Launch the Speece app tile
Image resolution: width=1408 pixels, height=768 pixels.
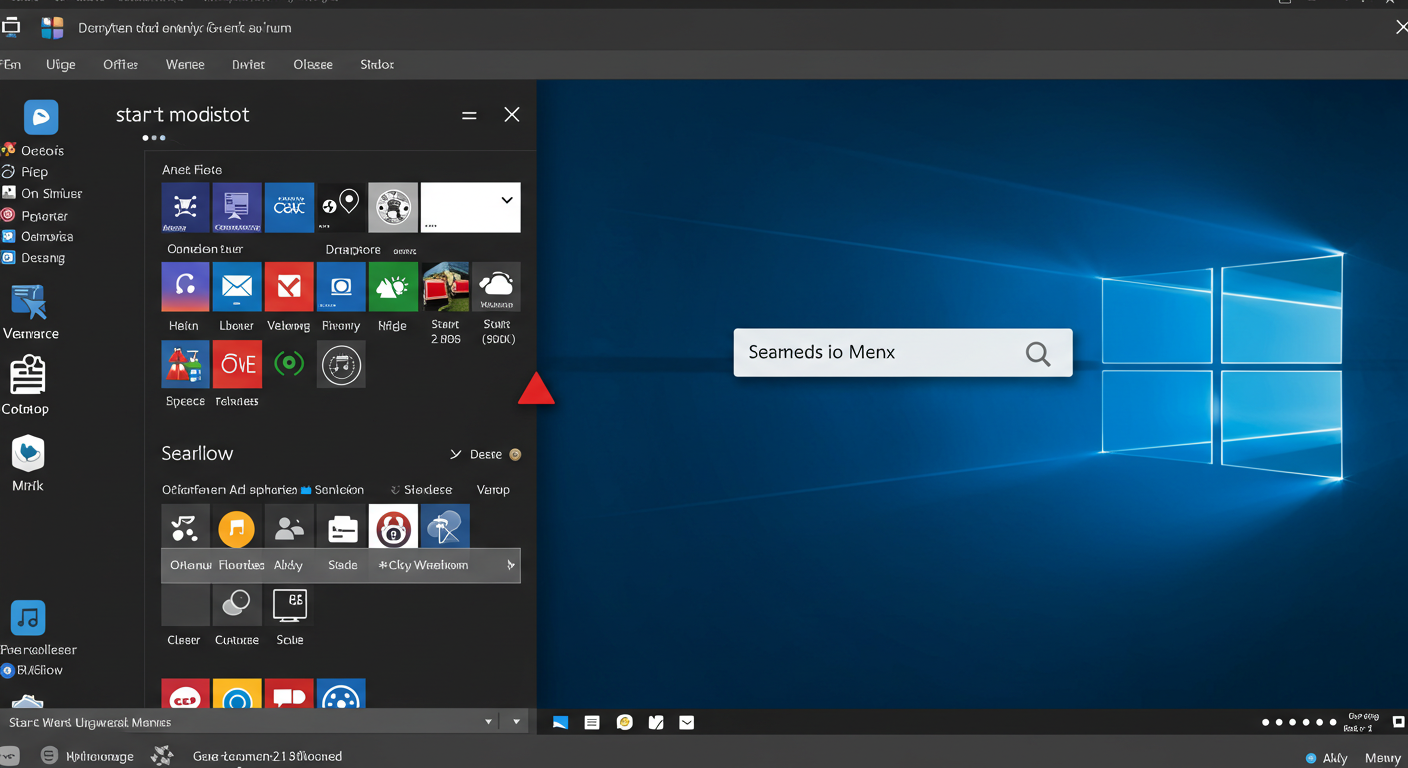(x=185, y=364)
